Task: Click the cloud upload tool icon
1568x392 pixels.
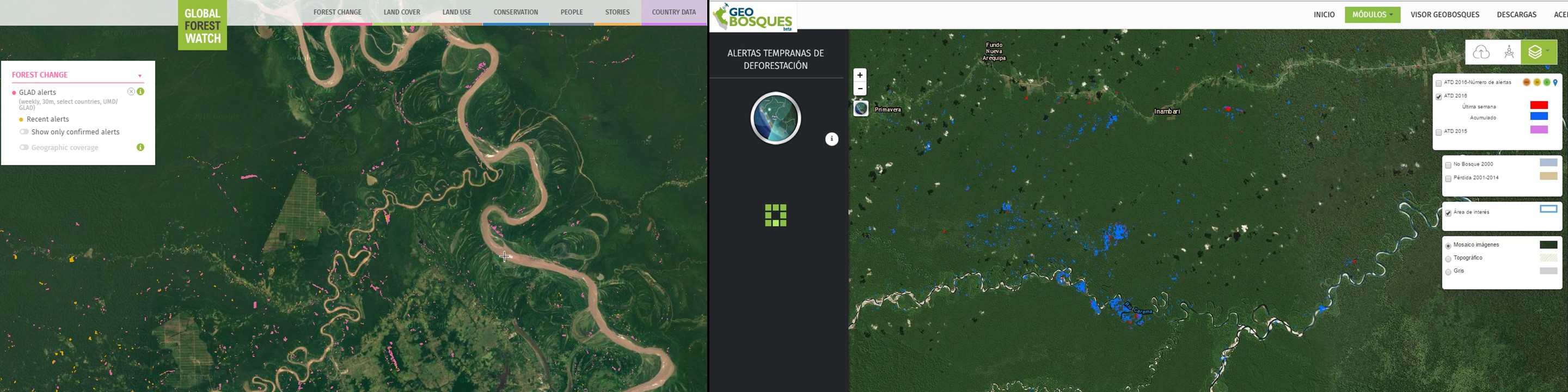Action: (1481, 53)
